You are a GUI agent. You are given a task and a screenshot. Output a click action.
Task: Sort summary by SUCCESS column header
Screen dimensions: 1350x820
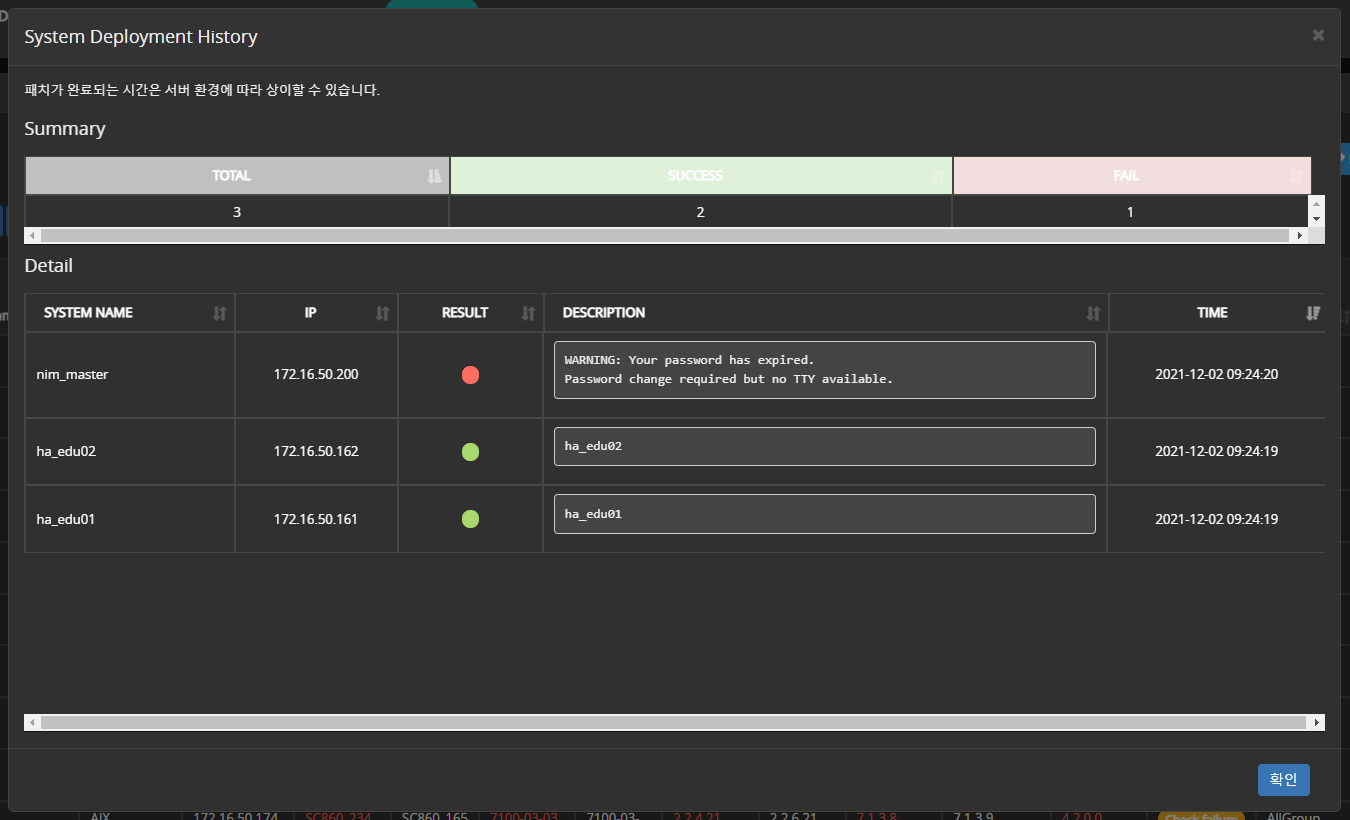tap(695, 176)
